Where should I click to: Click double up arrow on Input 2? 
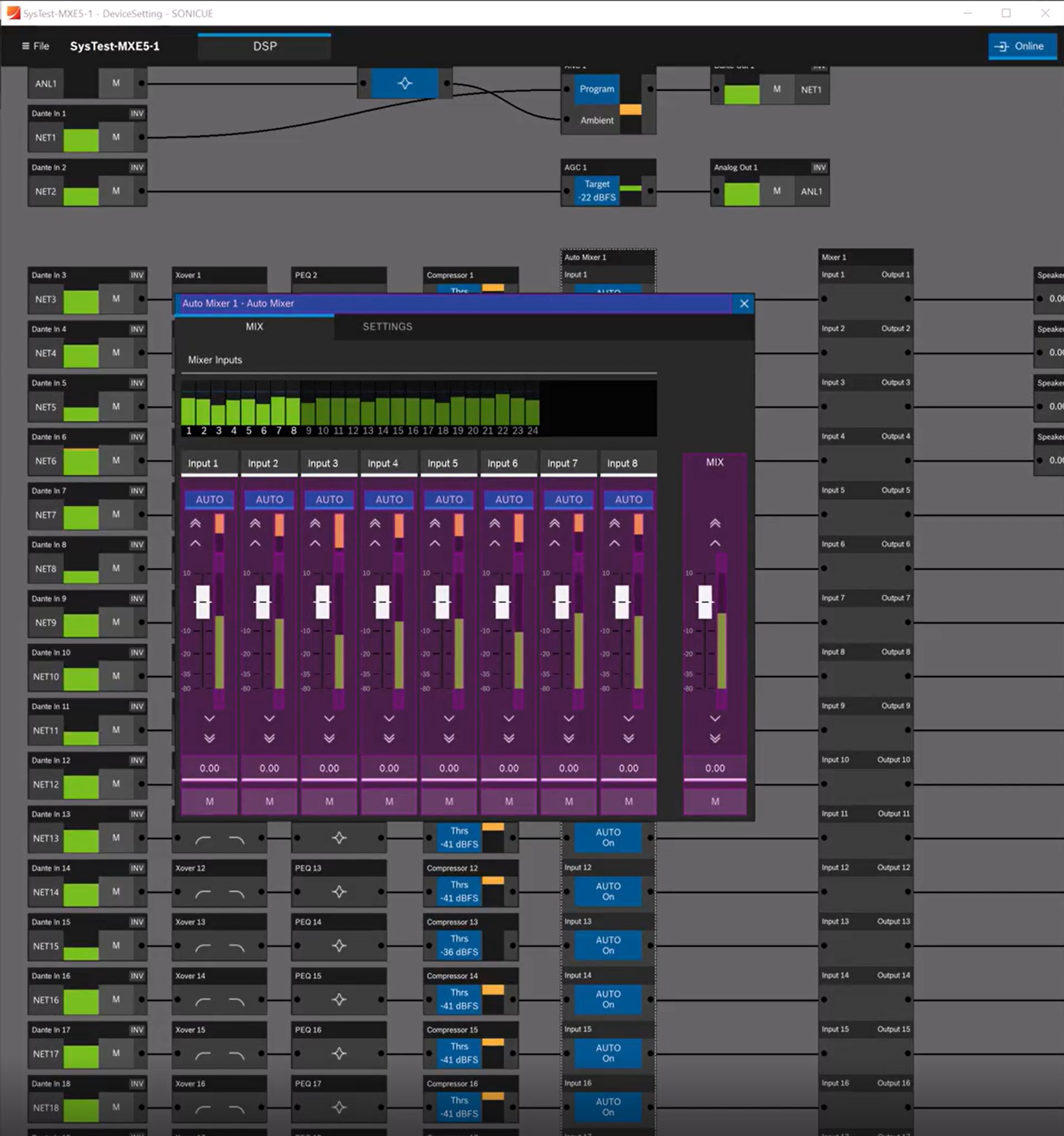pyautogui.click(x=255, y=523)
